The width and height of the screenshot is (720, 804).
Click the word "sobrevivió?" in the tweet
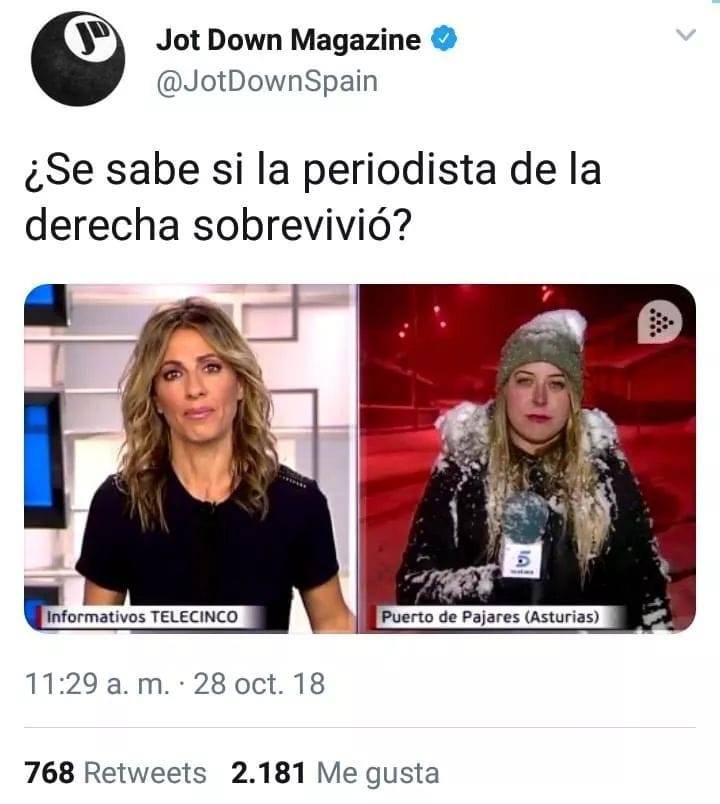[x=303, y=225]
